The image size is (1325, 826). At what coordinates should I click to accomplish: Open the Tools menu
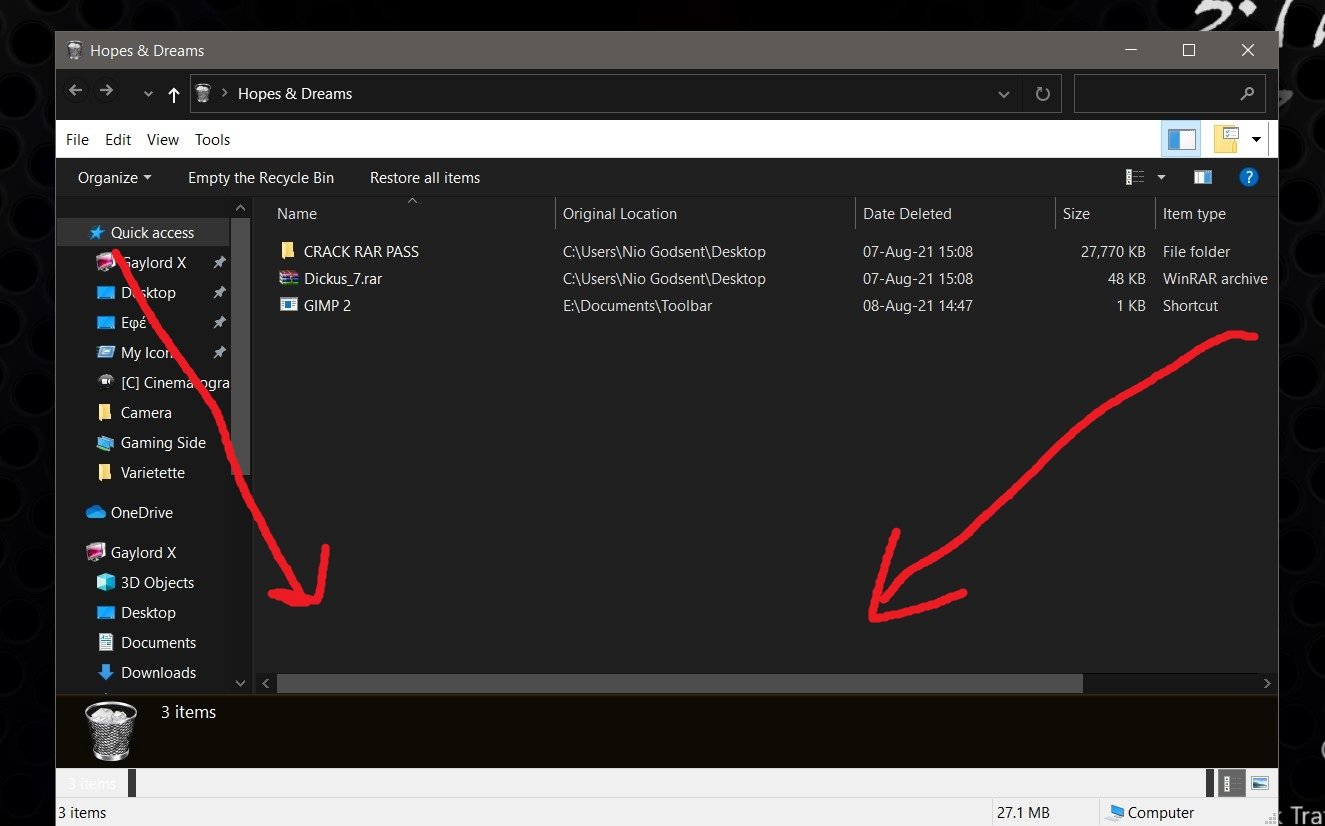213,140
